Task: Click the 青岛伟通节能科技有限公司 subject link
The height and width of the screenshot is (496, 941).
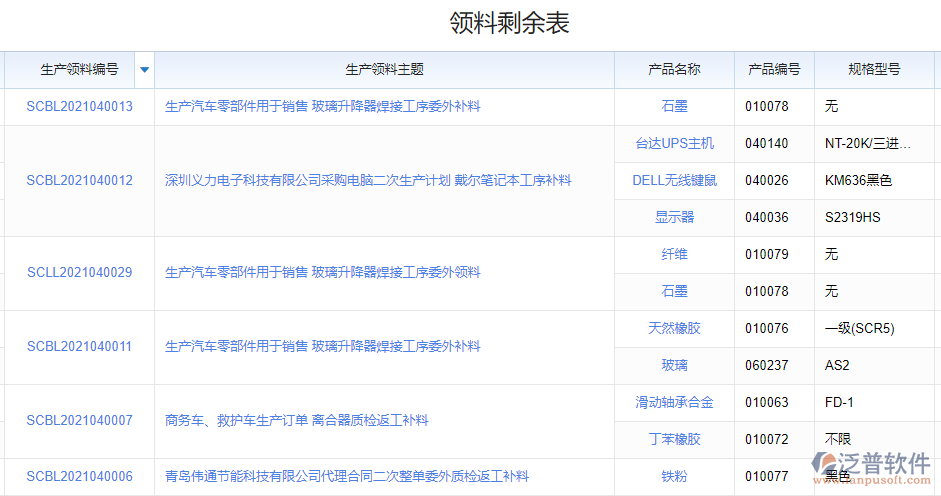Action: tap(346, 477)
